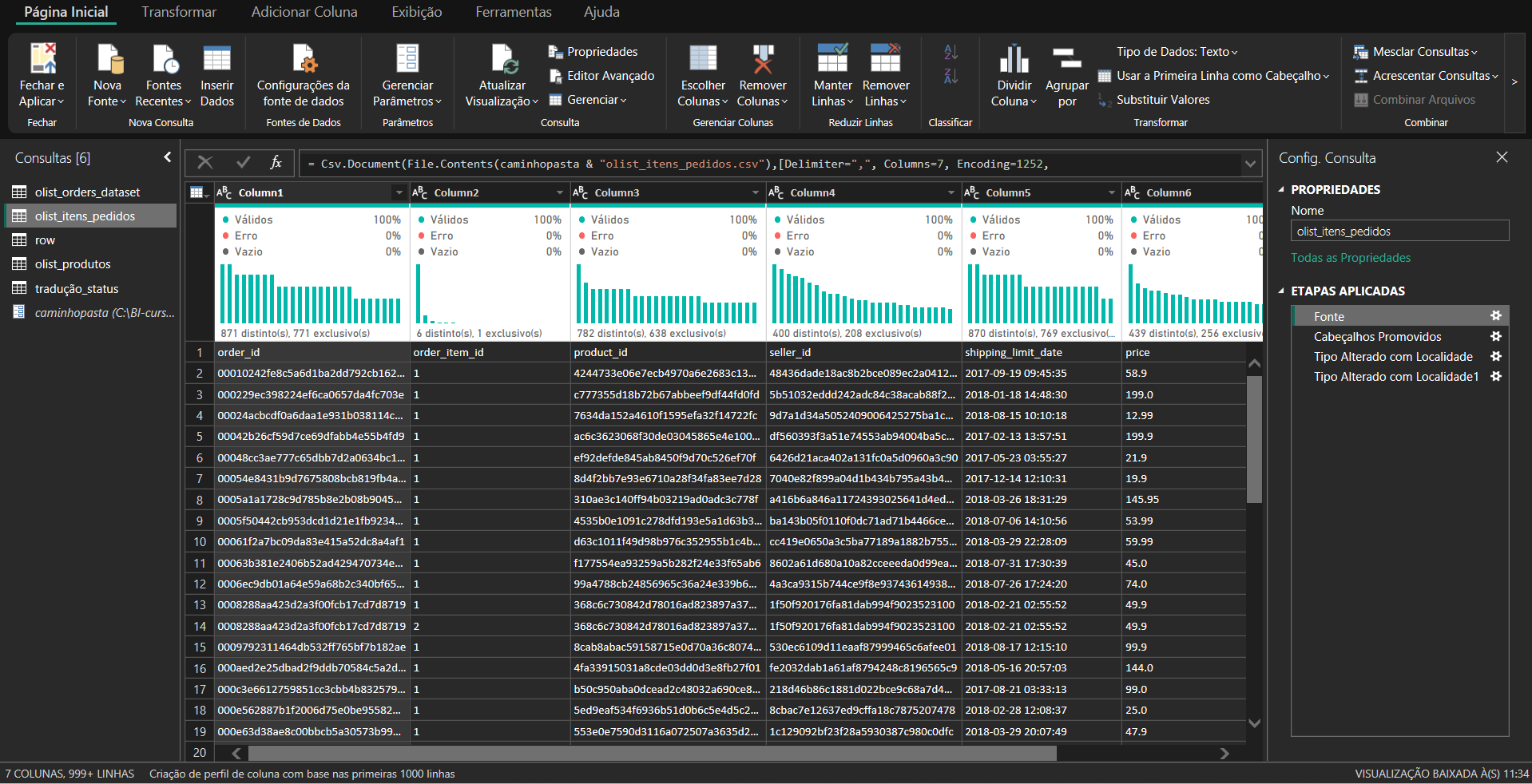Click Substituir Valores
The width and height of the screenshot is (1532, 784).
[1154, 100]
